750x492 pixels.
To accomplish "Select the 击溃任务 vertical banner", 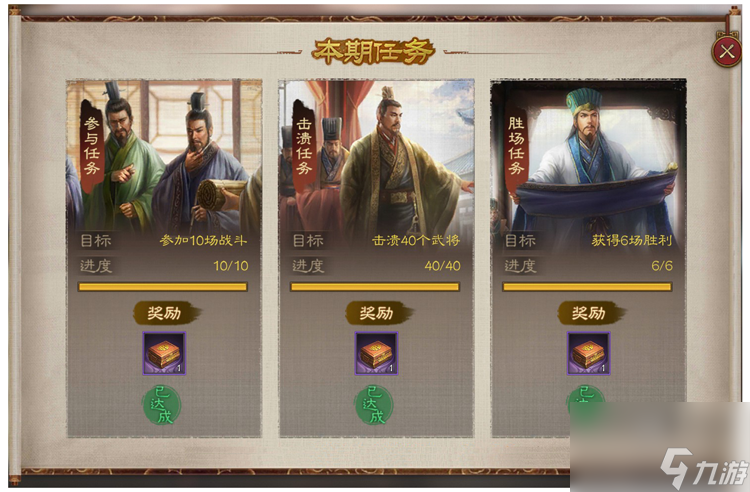I will [304, 145].
